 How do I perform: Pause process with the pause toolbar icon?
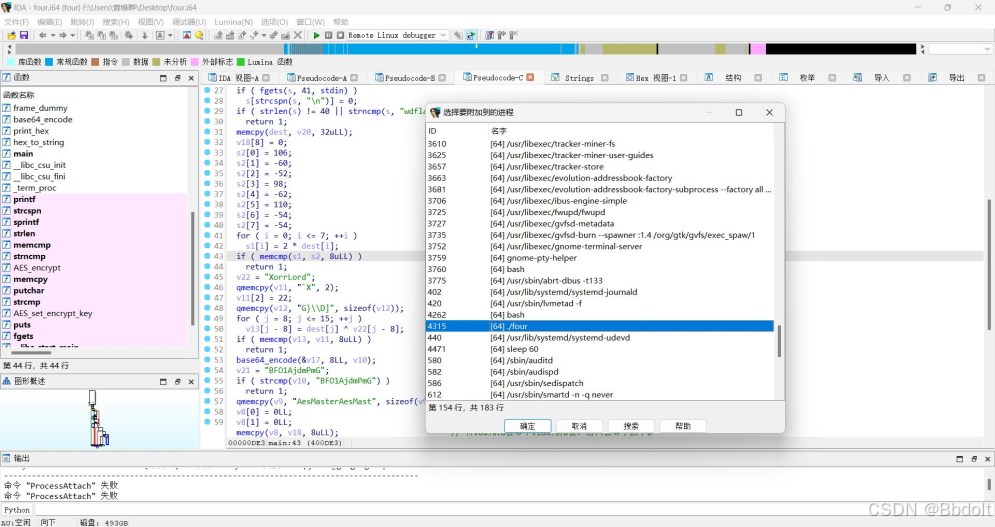coord(328,36)
